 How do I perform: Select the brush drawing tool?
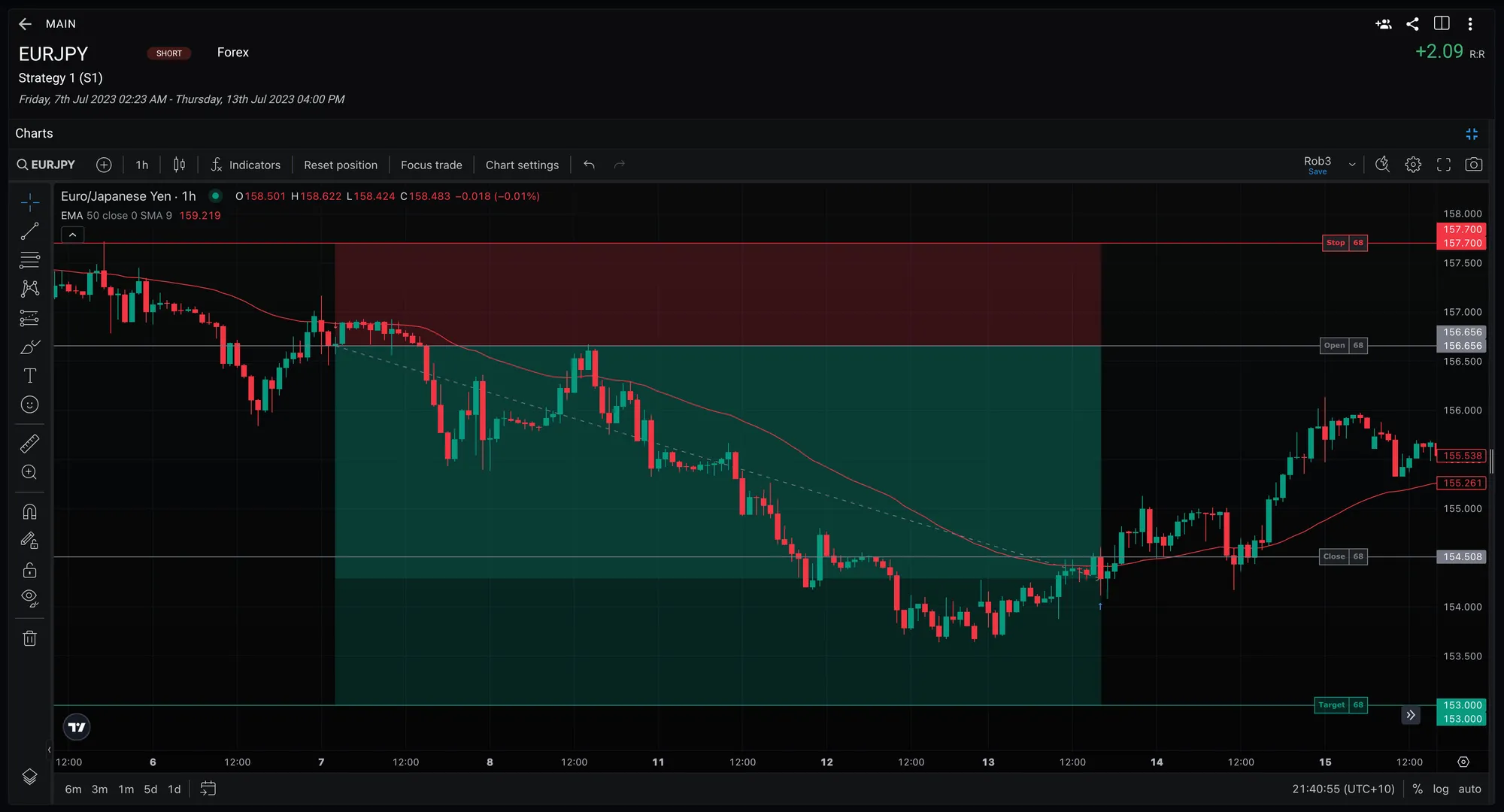(30, 347)
